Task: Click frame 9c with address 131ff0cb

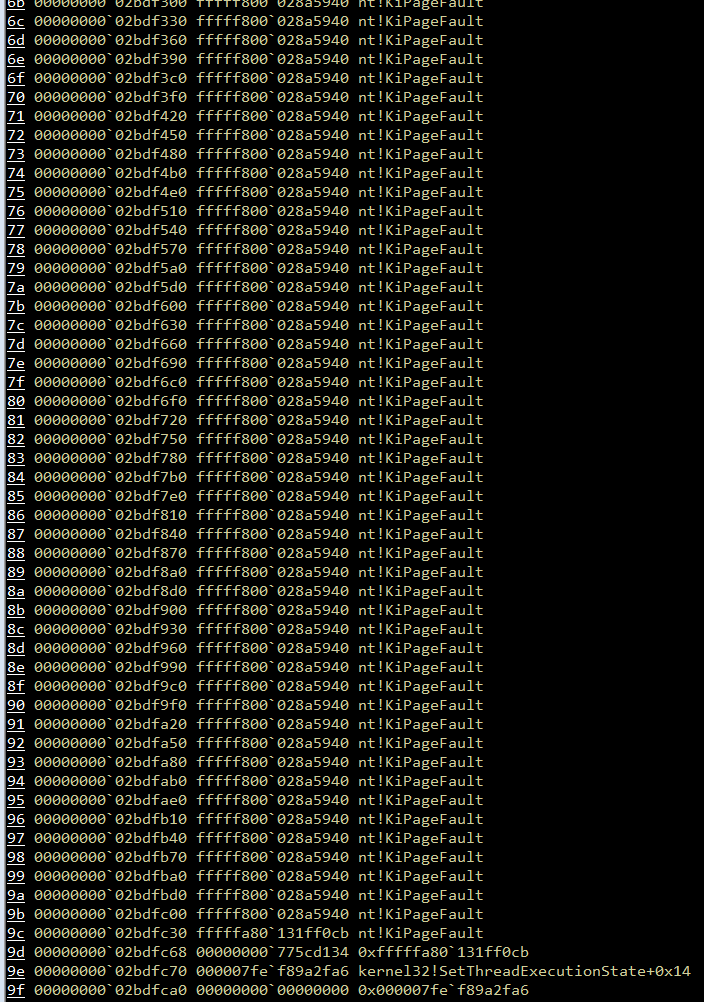Action: (x=16, y=933)
